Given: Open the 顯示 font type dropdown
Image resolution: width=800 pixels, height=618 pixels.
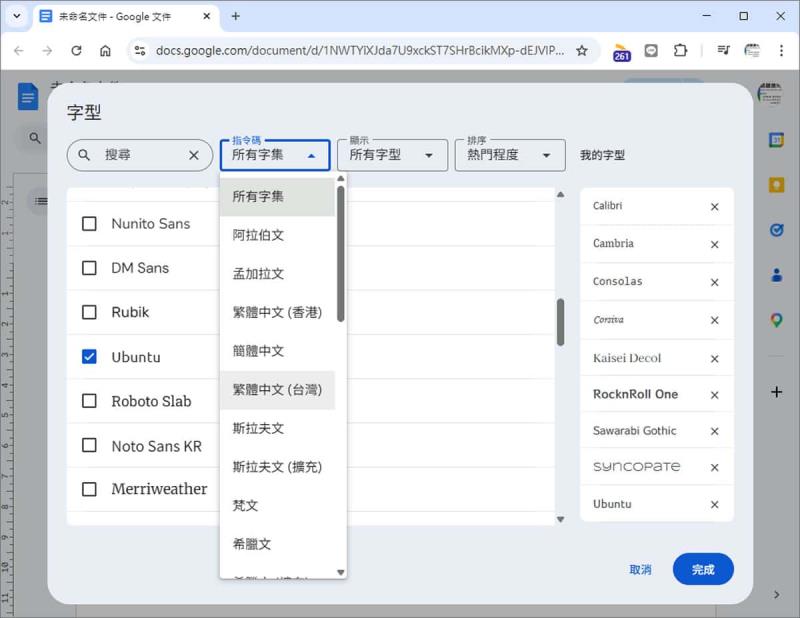Looking at the screenshot, I should pos(392,155).
